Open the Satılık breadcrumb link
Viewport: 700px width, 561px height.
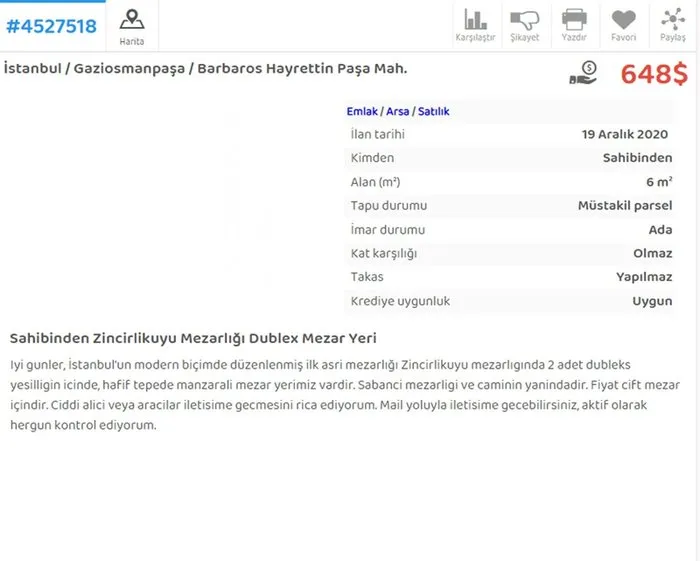[x=434, y=111]
